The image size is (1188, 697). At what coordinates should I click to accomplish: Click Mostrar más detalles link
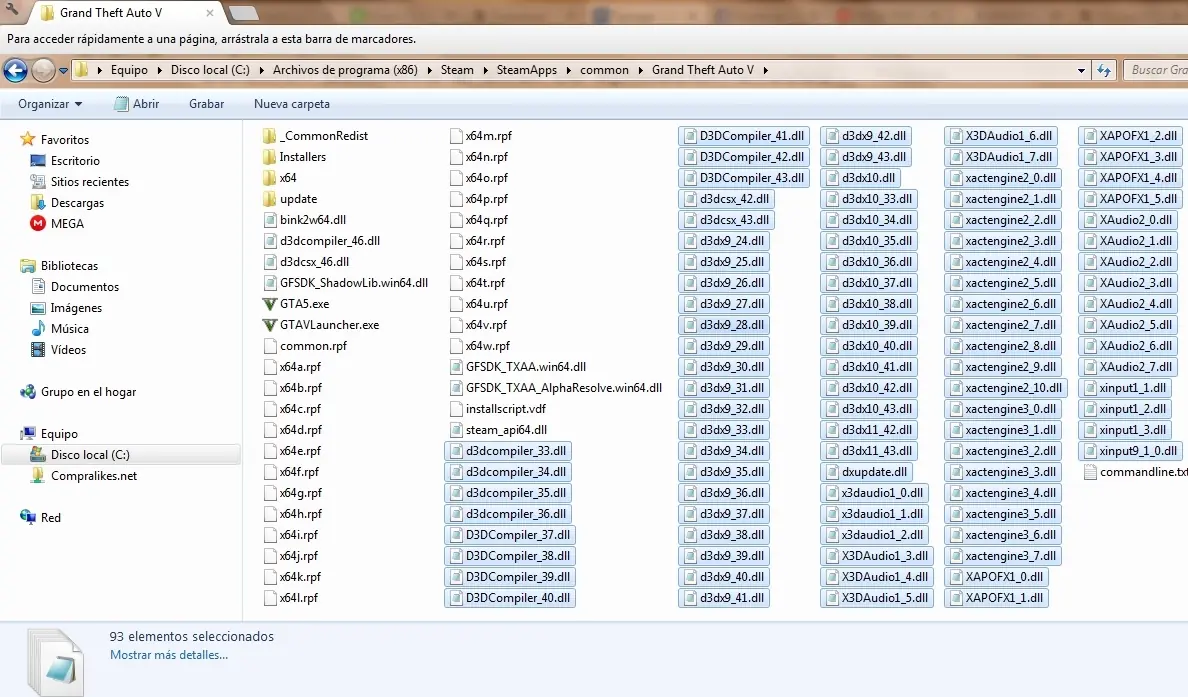pos(169,655)
